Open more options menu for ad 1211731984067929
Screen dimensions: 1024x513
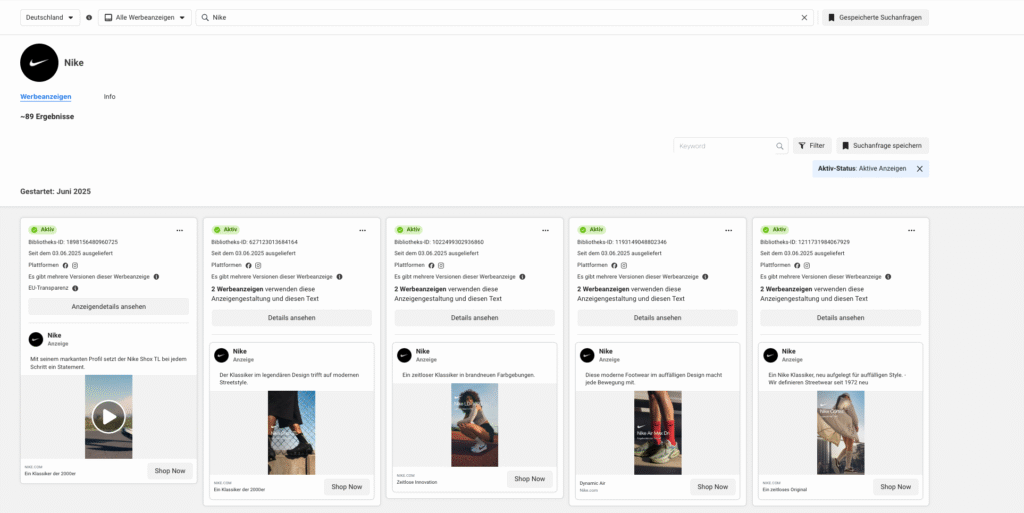911,230
